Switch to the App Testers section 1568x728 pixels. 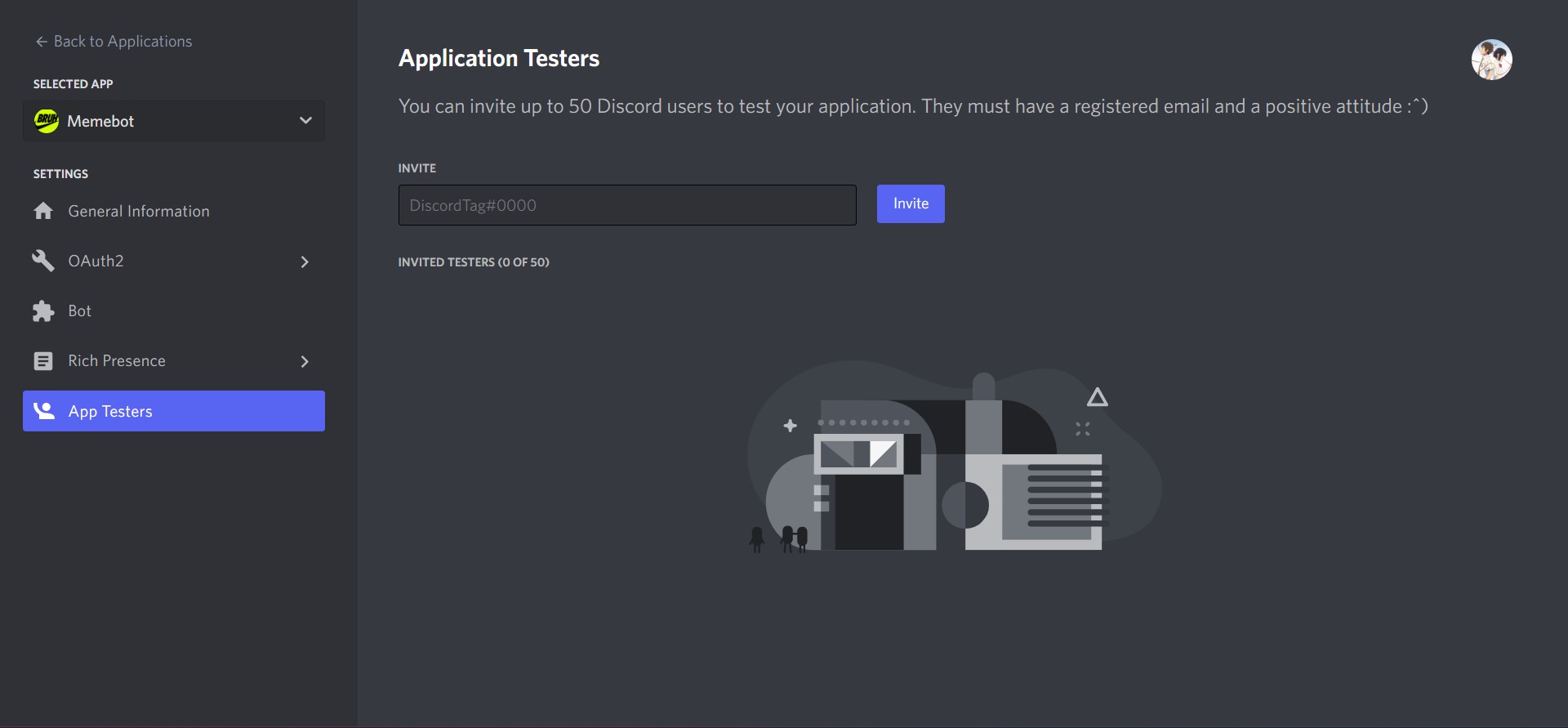pyautogui.click(x=109, y=411)
